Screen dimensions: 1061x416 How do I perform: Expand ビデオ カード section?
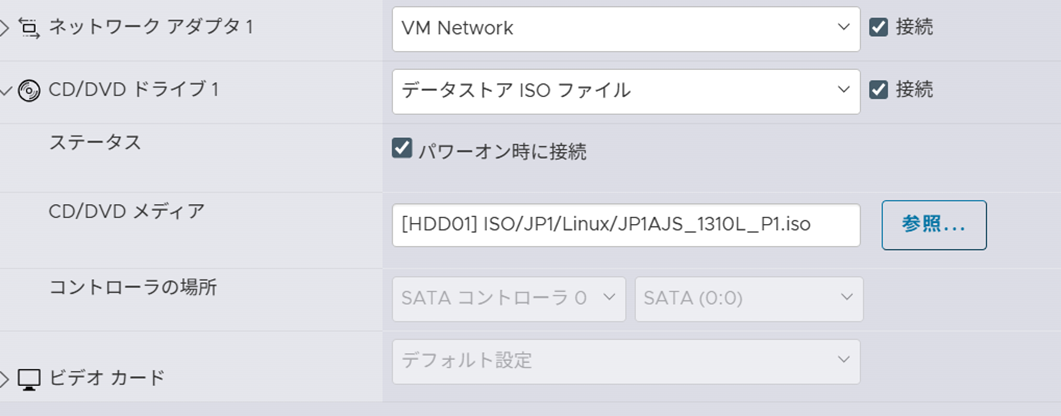point(6,378)
